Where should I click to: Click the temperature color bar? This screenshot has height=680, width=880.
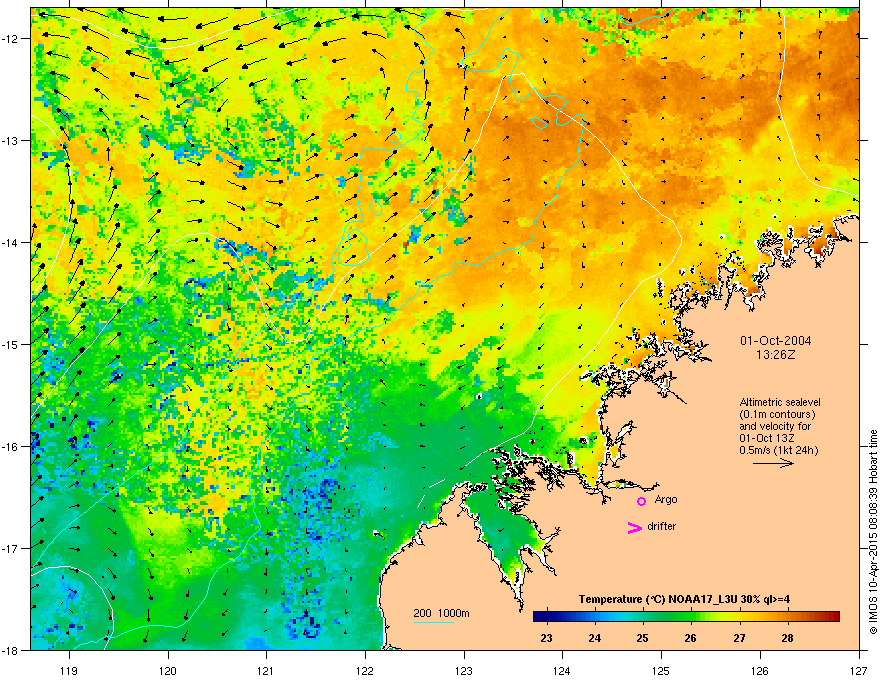tap(686, 617)
